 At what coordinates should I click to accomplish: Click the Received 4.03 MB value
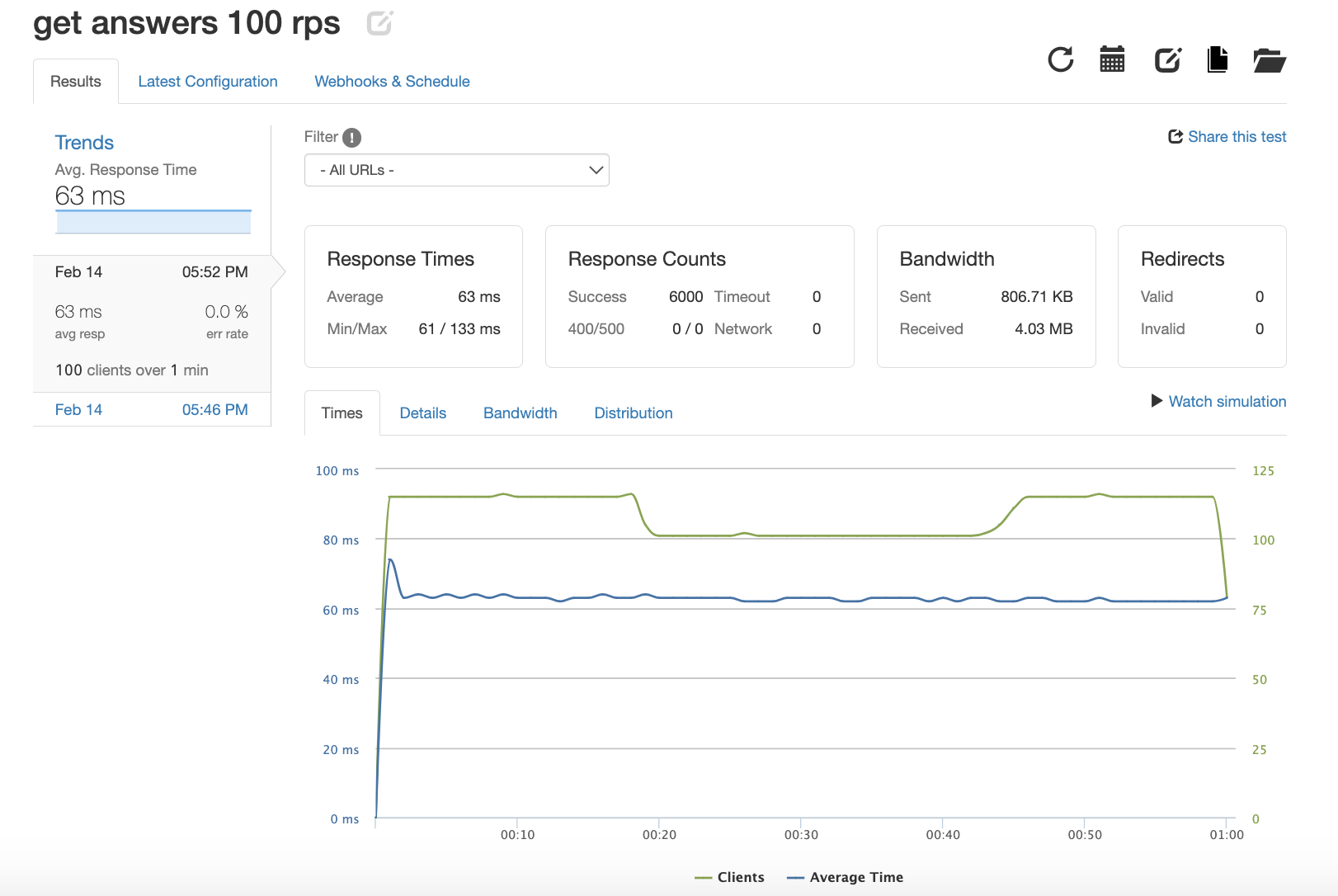(x=1044, y=329)
